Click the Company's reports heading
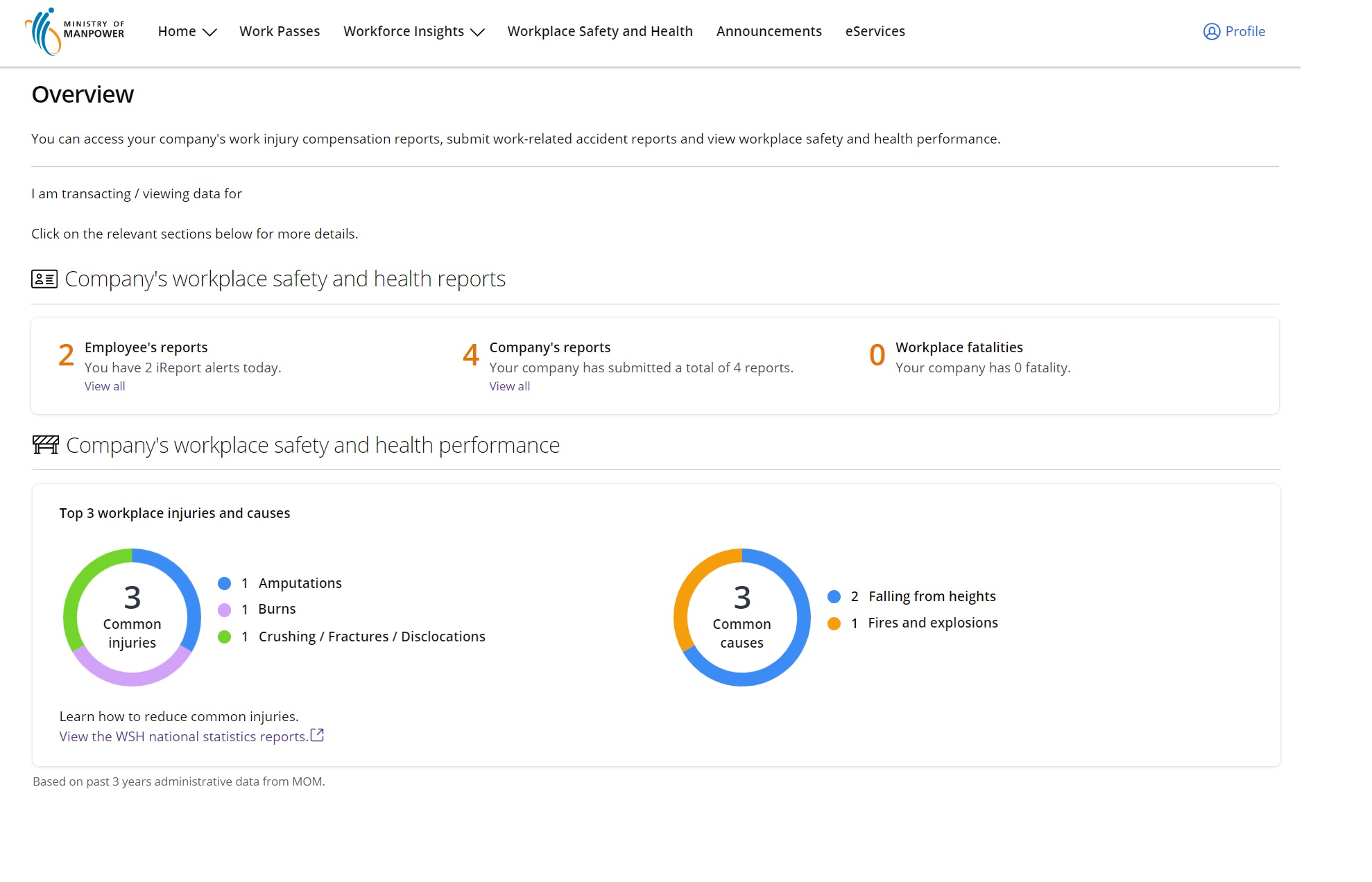The height and width of the screenshot is (882, 1372). pos(550,347)
